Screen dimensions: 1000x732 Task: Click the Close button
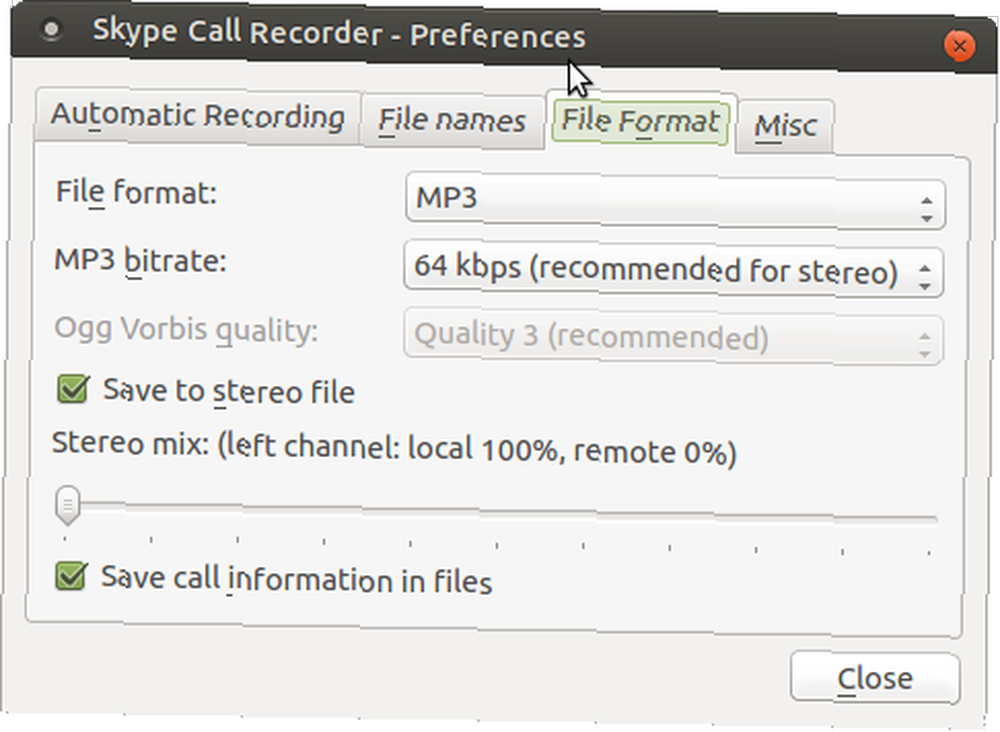click(x=875, y=678)
